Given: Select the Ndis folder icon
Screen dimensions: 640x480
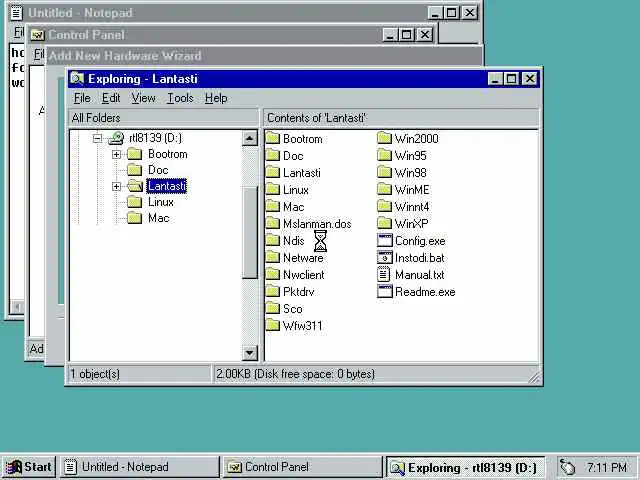Looking at the screenshot, I should [x=273, y=241].
